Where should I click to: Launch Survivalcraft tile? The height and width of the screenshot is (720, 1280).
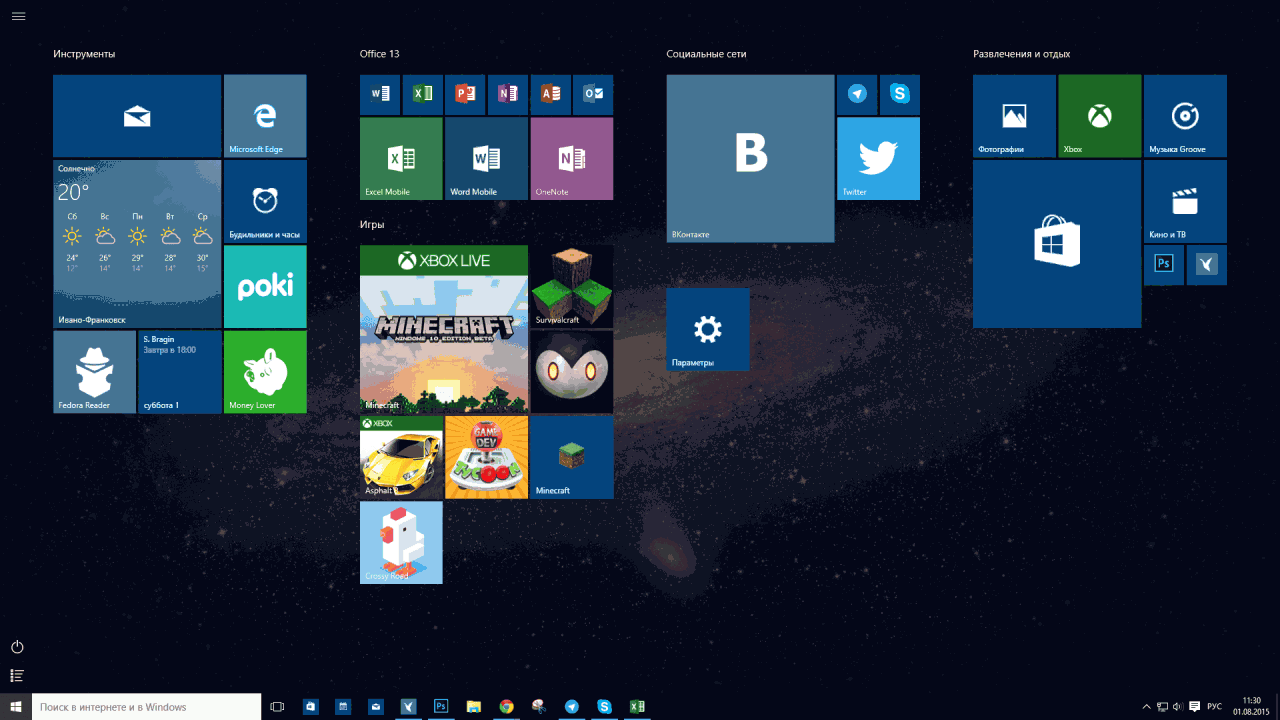(572, 287)
